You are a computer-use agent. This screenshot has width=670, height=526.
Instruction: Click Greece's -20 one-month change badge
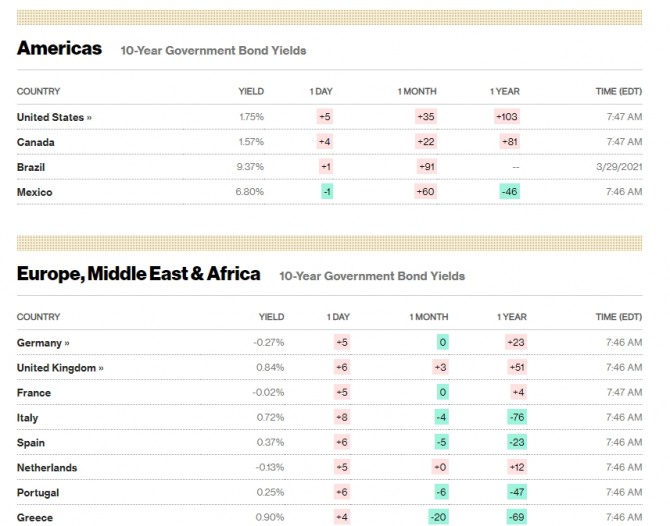(438, 517)
